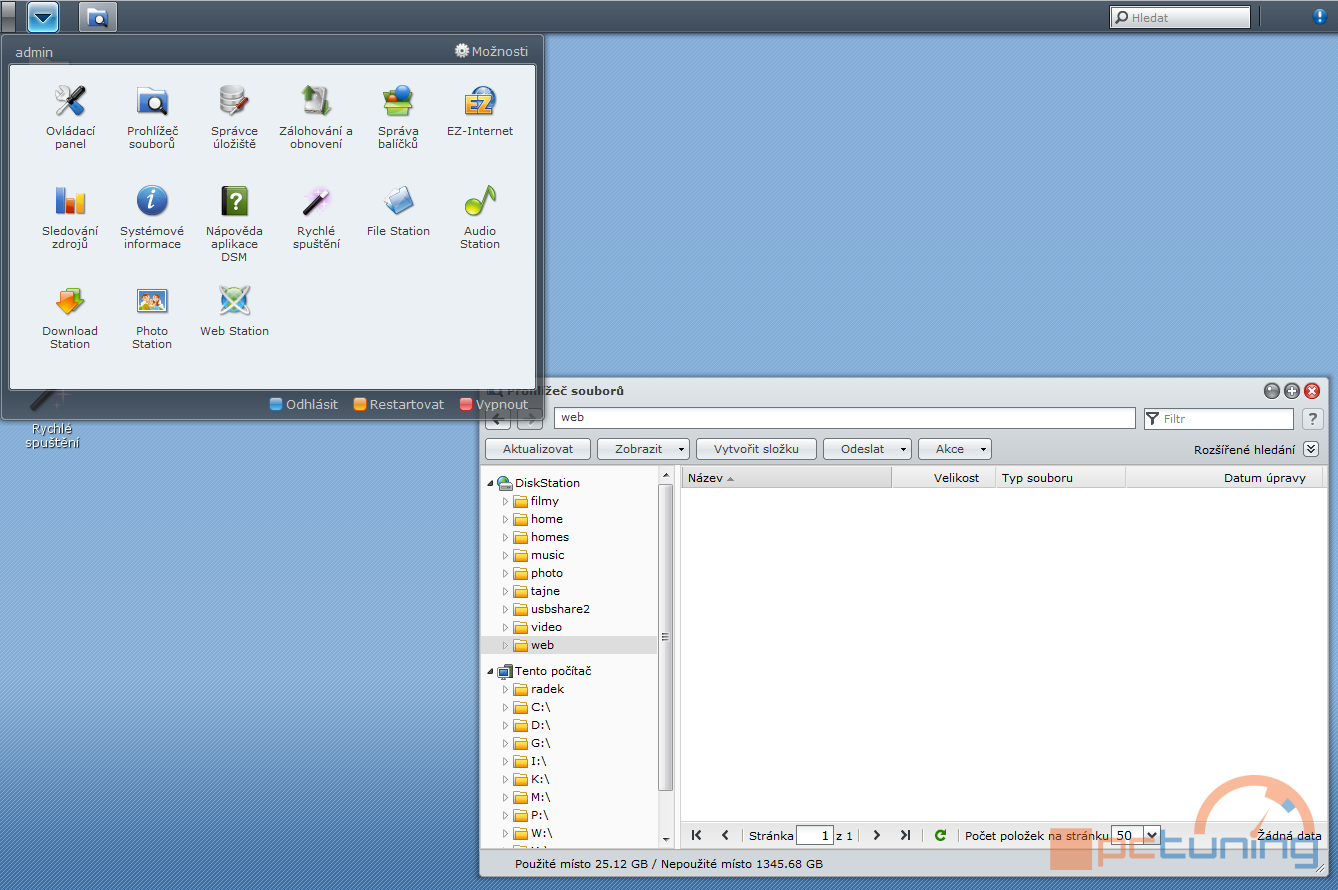Open Nápověda aplikace DSM help

[x=234, y=224]
